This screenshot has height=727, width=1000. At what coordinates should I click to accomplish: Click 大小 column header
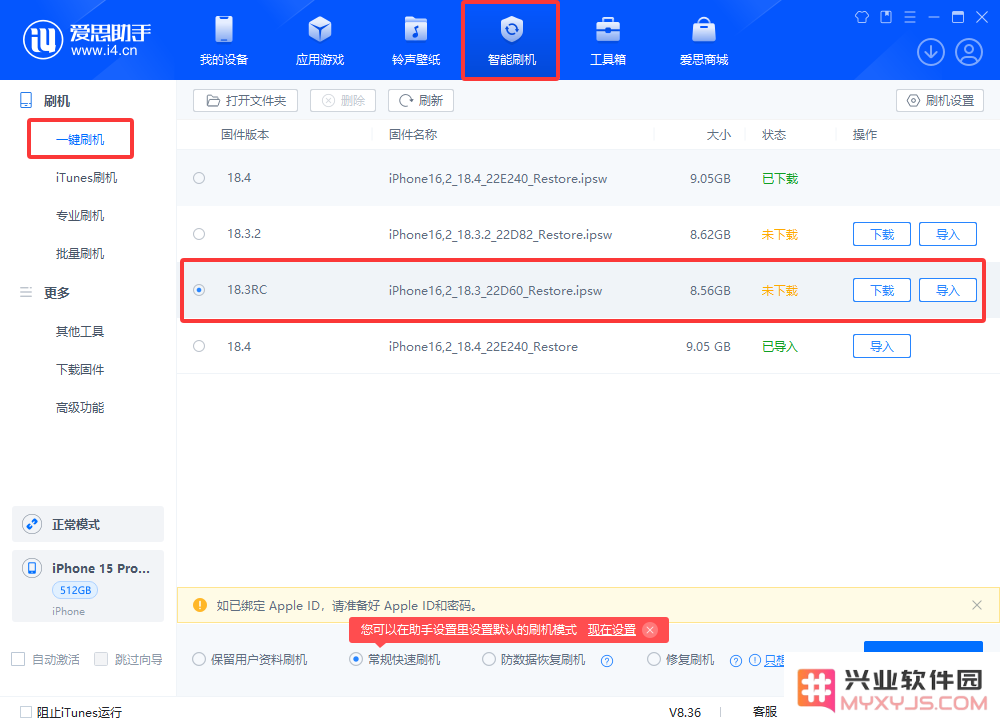click(719, 135)
